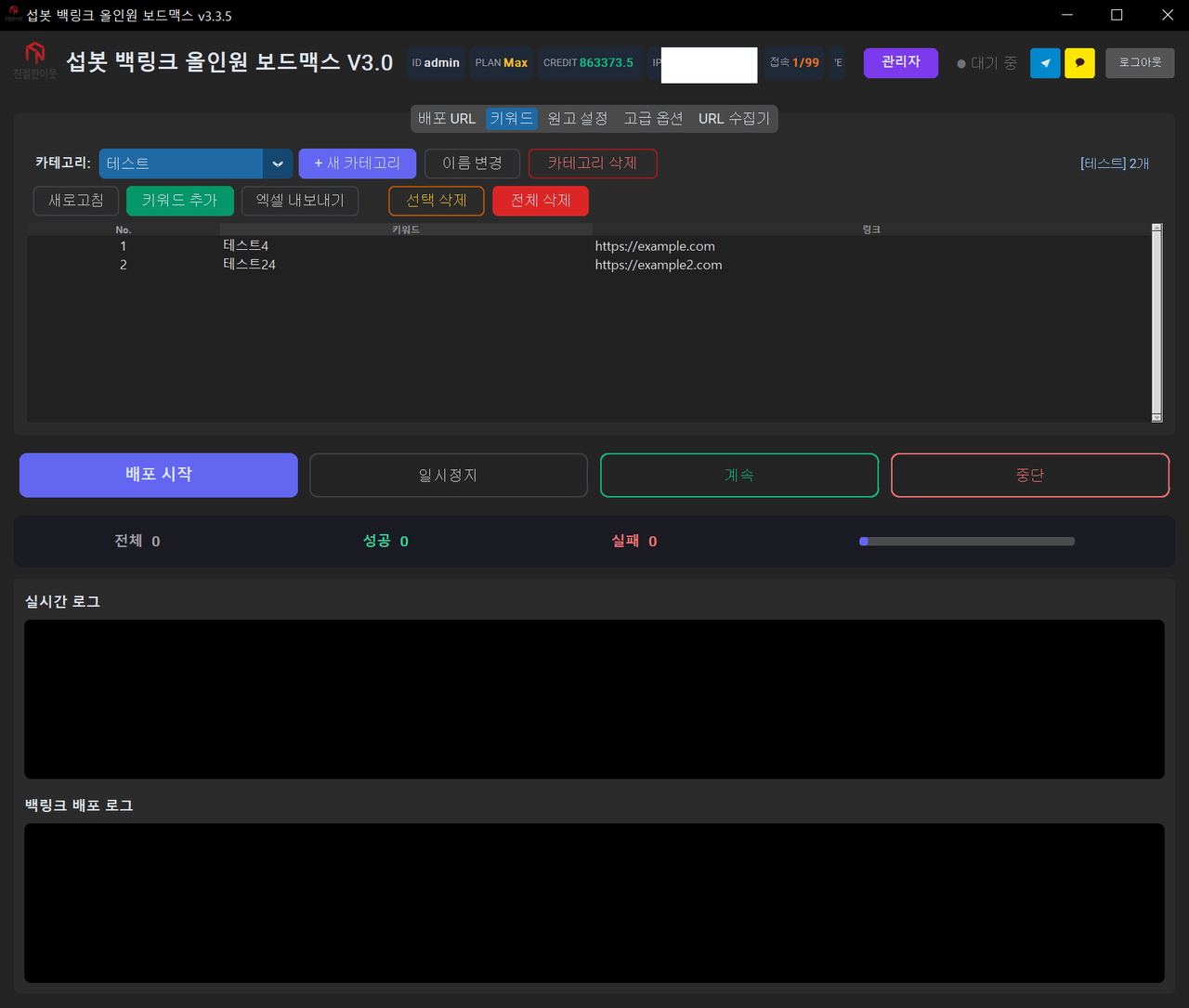Viewport: 1189px width, 1008px height.
Task: Select the 키워드 tab
Action: [x=512, y=118]
